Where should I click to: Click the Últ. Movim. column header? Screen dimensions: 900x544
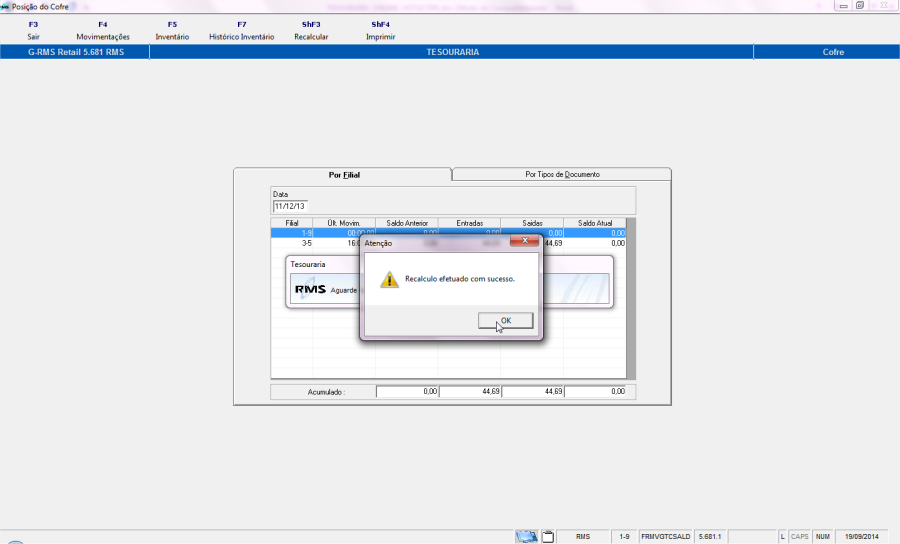point(344,223)
